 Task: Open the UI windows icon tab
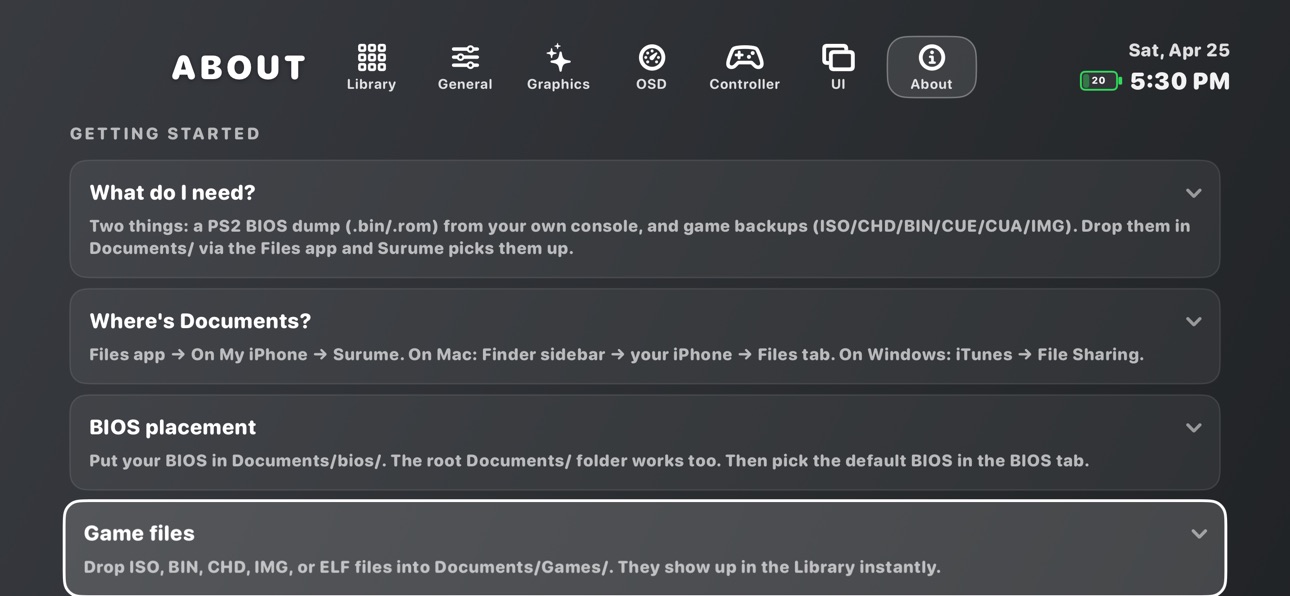pyautogui.click(x=838, y=67)
